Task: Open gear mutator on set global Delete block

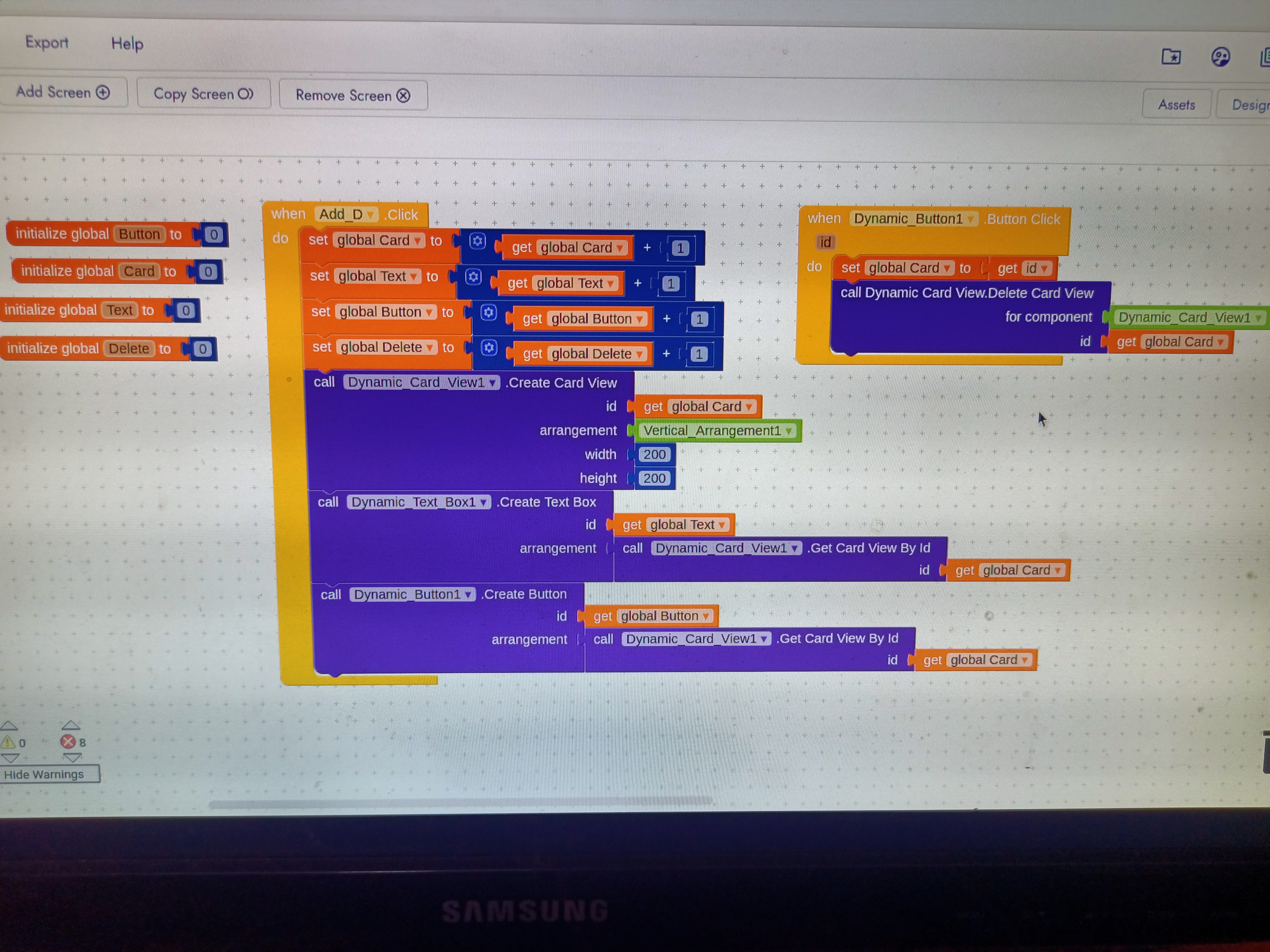Action: tap(489, 348)
